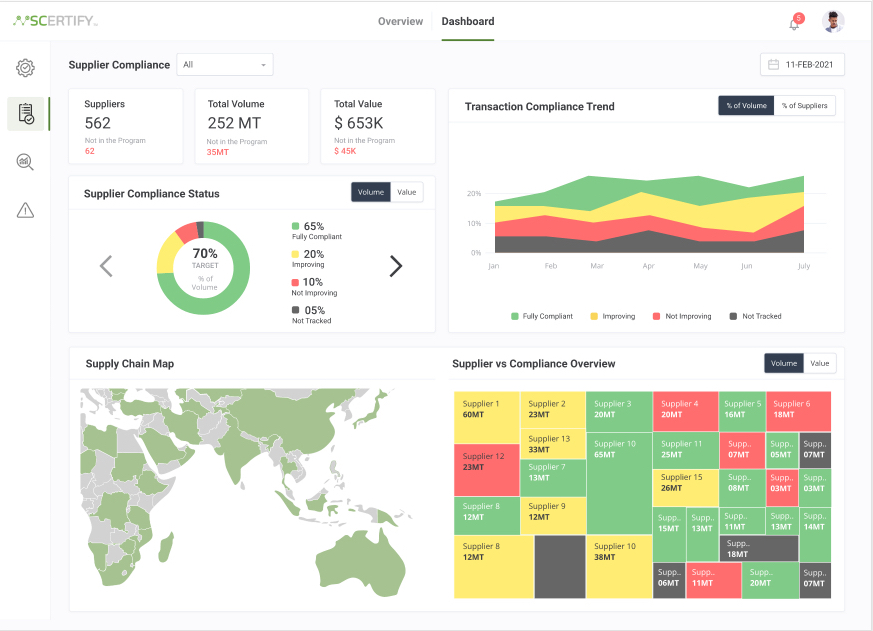The image size is (873, 631).
Task: Switch to the Dashboard tab
Action: pos(468,21)
